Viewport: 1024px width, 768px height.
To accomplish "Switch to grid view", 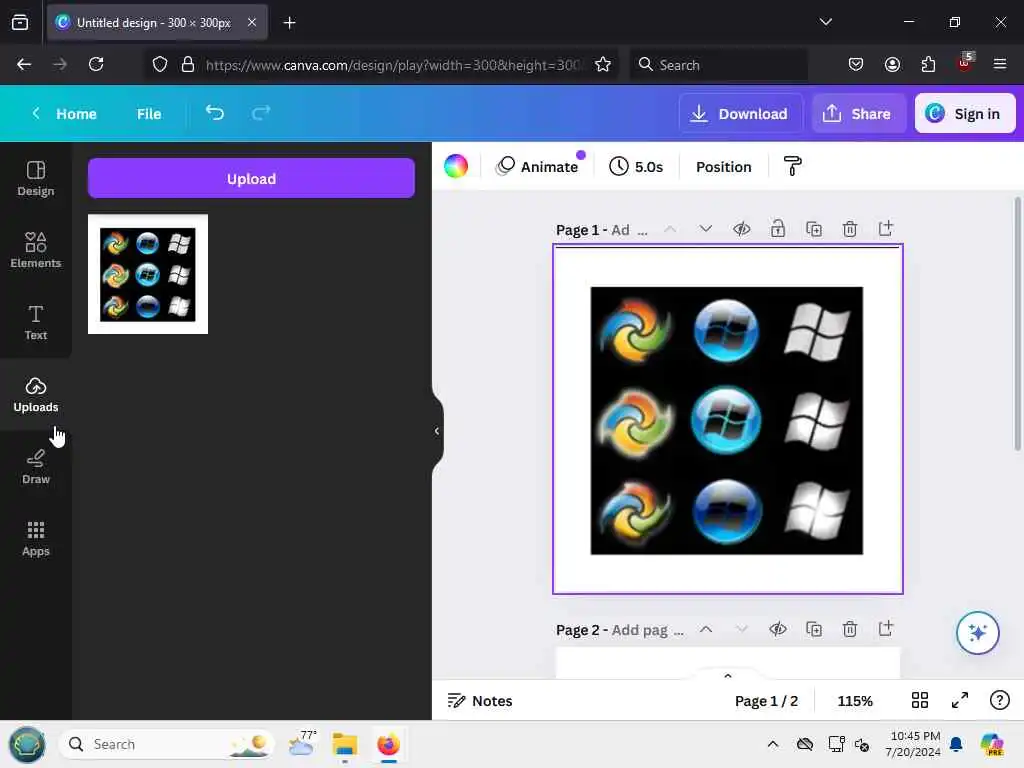I will tap(920, 701).
